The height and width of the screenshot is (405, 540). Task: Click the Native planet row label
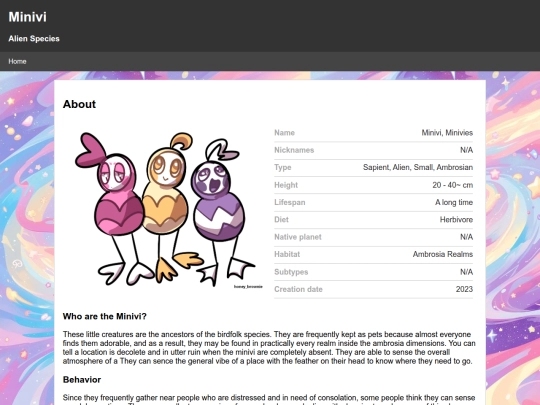click(x=298, y=237)
